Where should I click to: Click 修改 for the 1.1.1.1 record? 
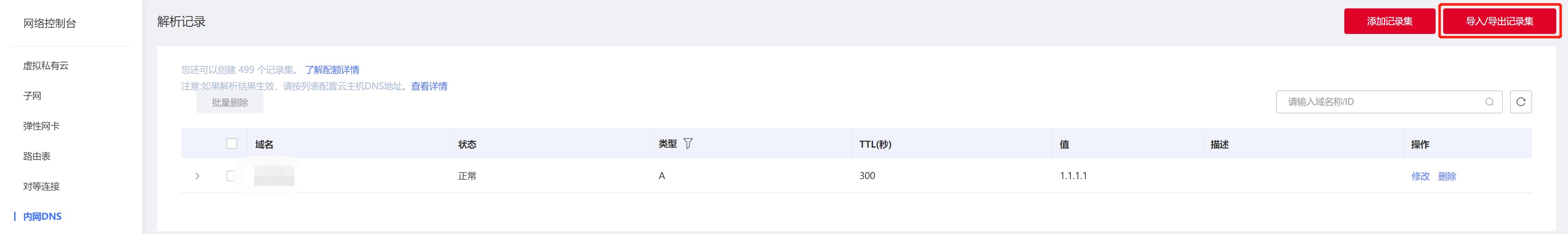pyautogui.click(x=1420, y=176)
